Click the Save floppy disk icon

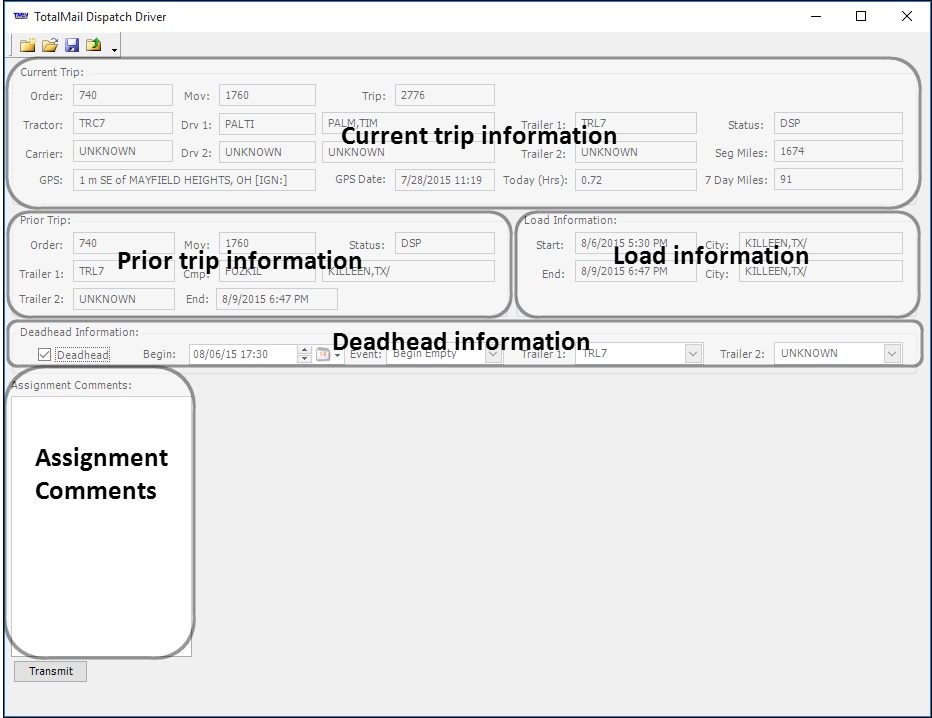[x=72, y=45]
